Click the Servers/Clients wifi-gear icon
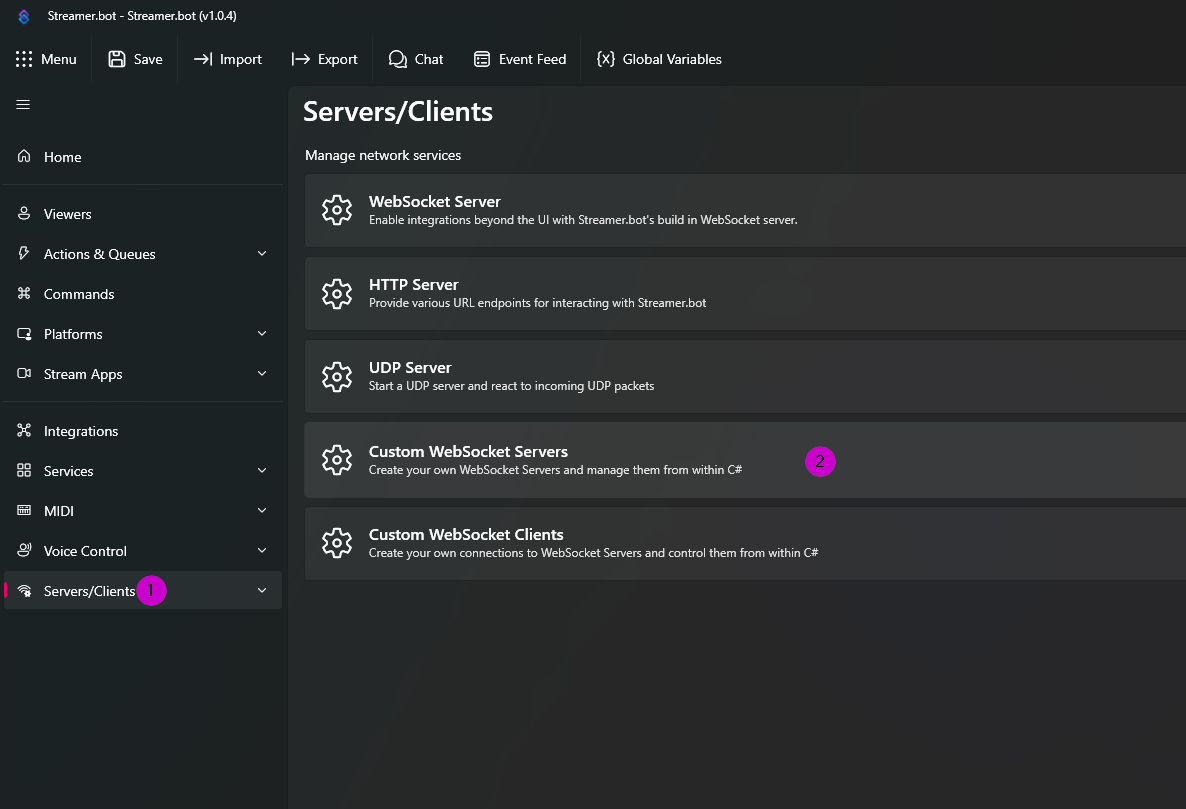This screenshot has height=809, width=1186. [x=24, y=590]
